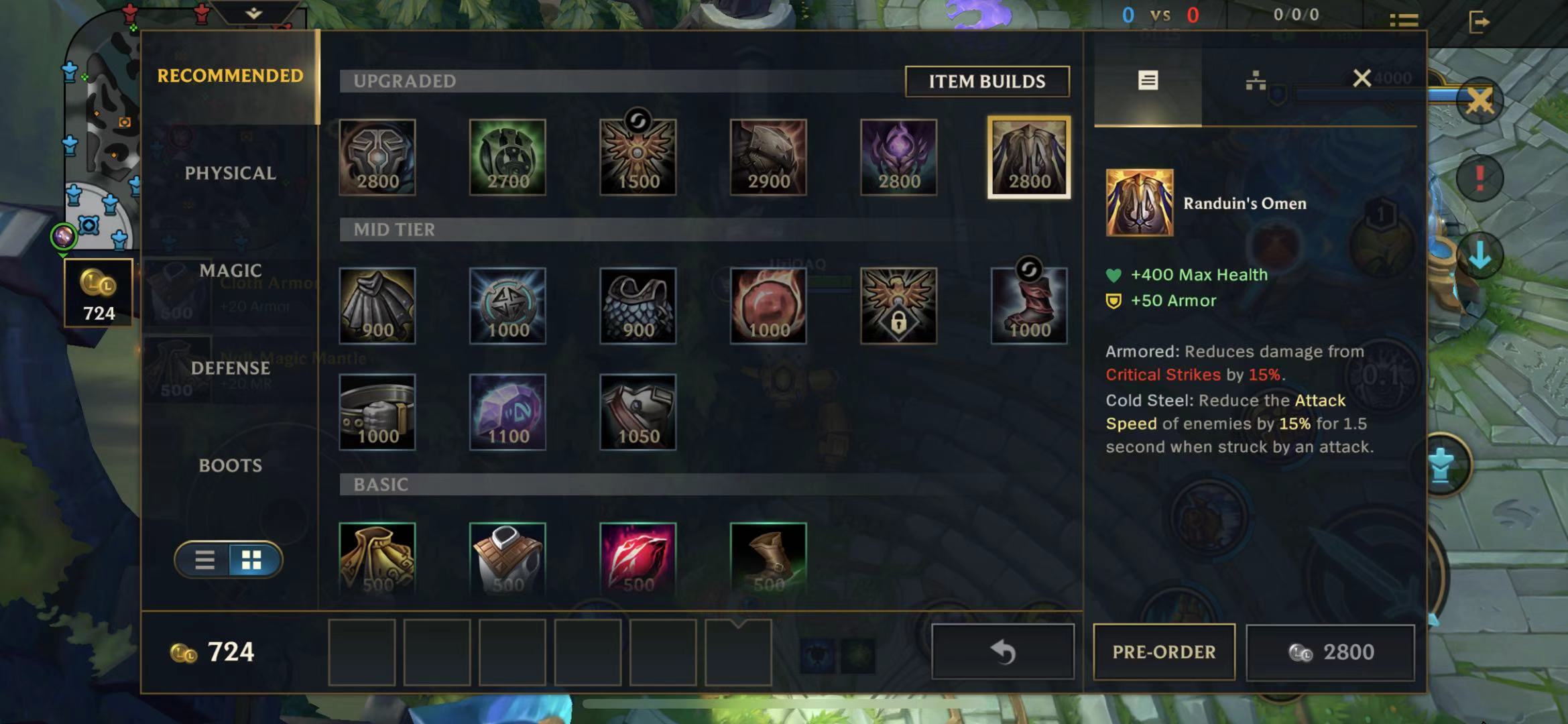Pick the 1000 gold fire orb item

pos(768,306)
